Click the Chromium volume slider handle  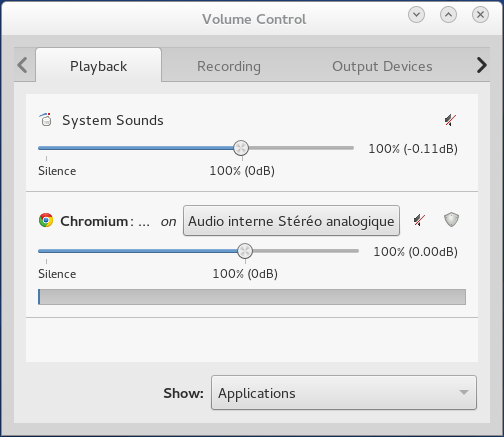tap(245, 251)
